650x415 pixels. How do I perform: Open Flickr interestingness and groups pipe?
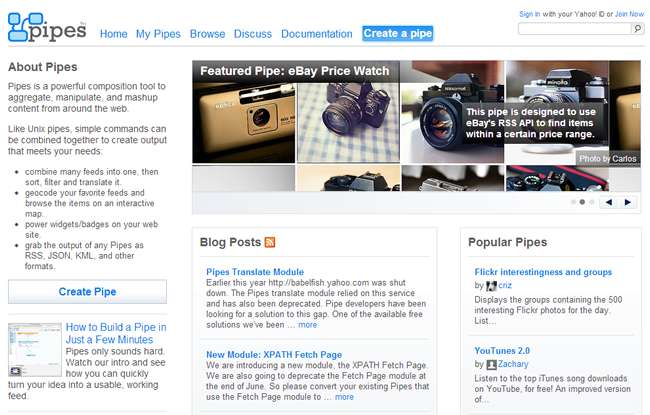(543, 272)
